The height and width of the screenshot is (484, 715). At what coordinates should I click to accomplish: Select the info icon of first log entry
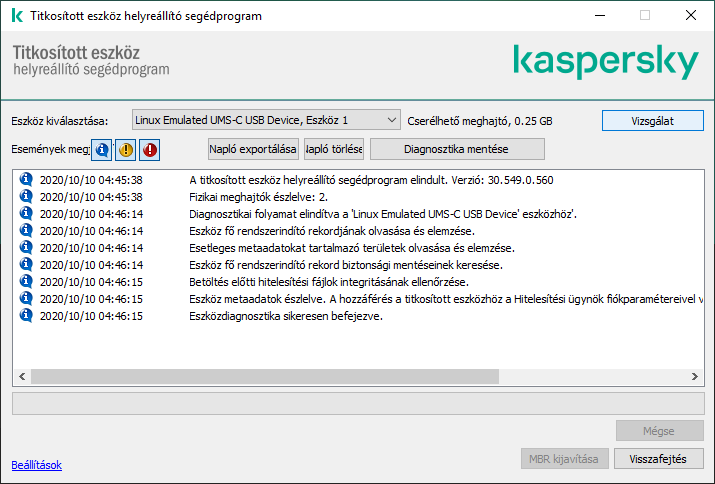pos(26,180)
